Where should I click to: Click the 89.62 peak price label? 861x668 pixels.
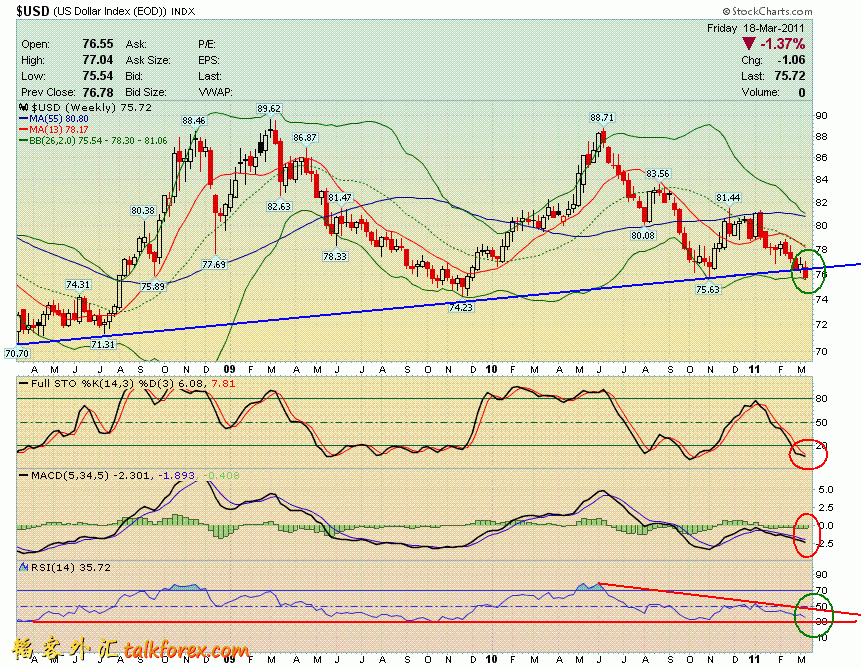click(269, 109)
